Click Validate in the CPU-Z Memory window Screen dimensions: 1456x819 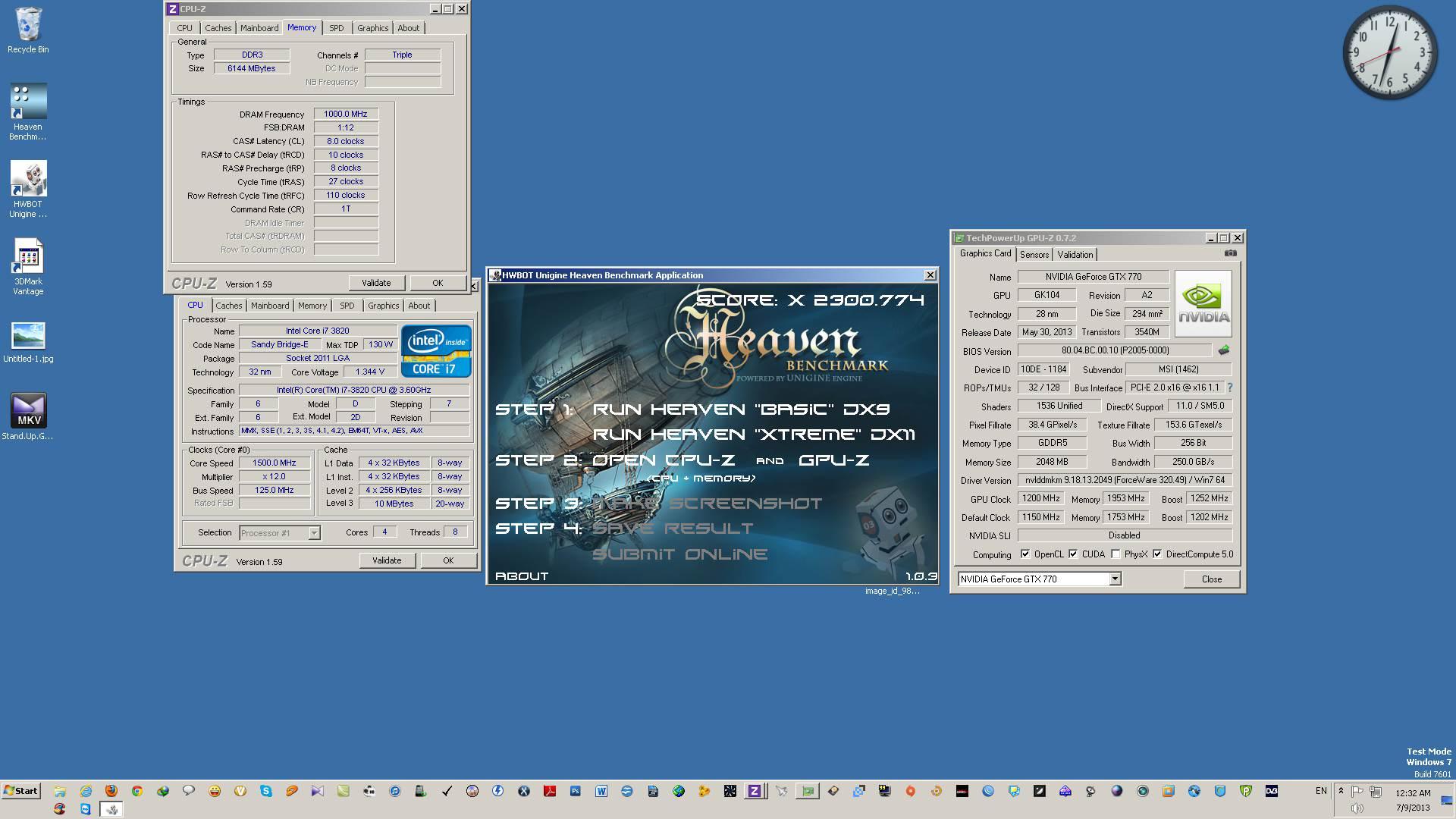click(x=376, y=283)
